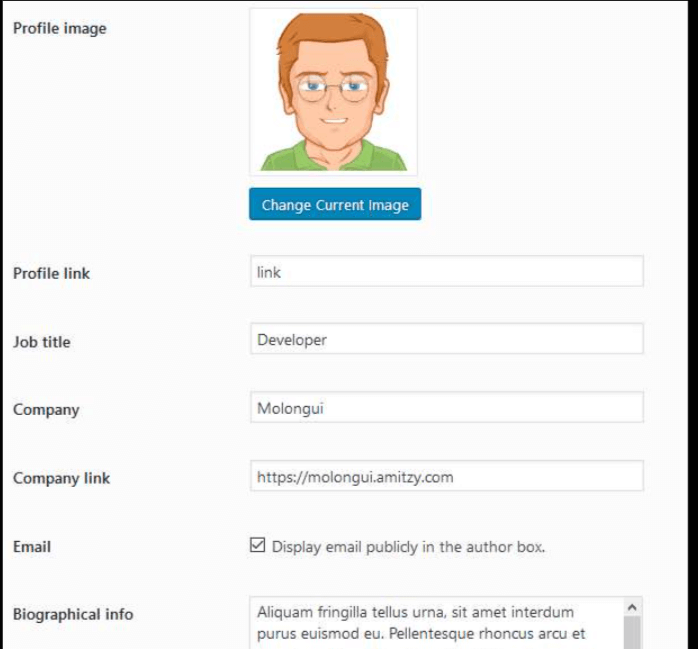Click the Change Current Image button
This screenshot has width=698, height=649.
click(335, 204)
